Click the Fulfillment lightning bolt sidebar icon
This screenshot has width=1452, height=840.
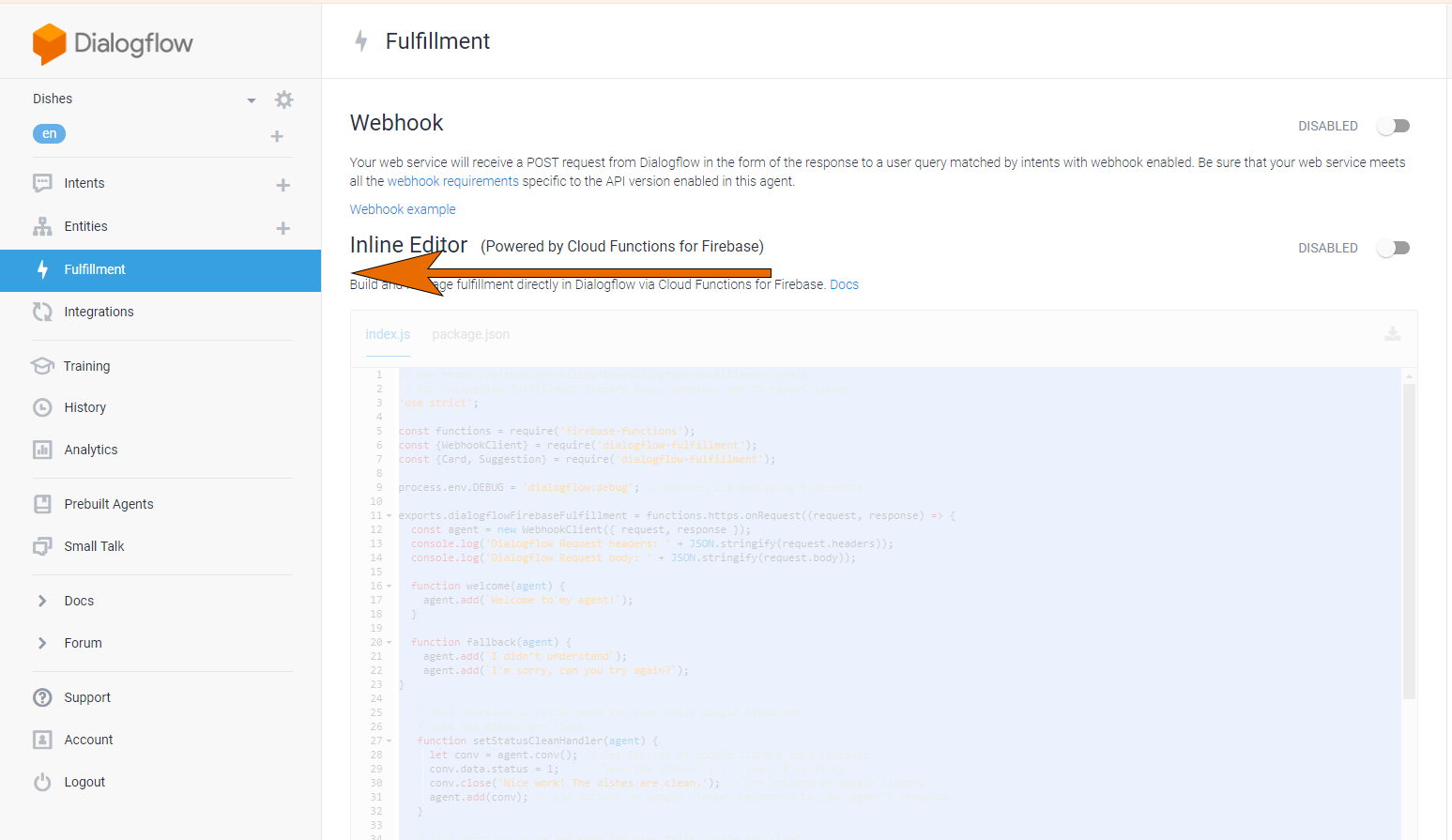pos(42,269)
